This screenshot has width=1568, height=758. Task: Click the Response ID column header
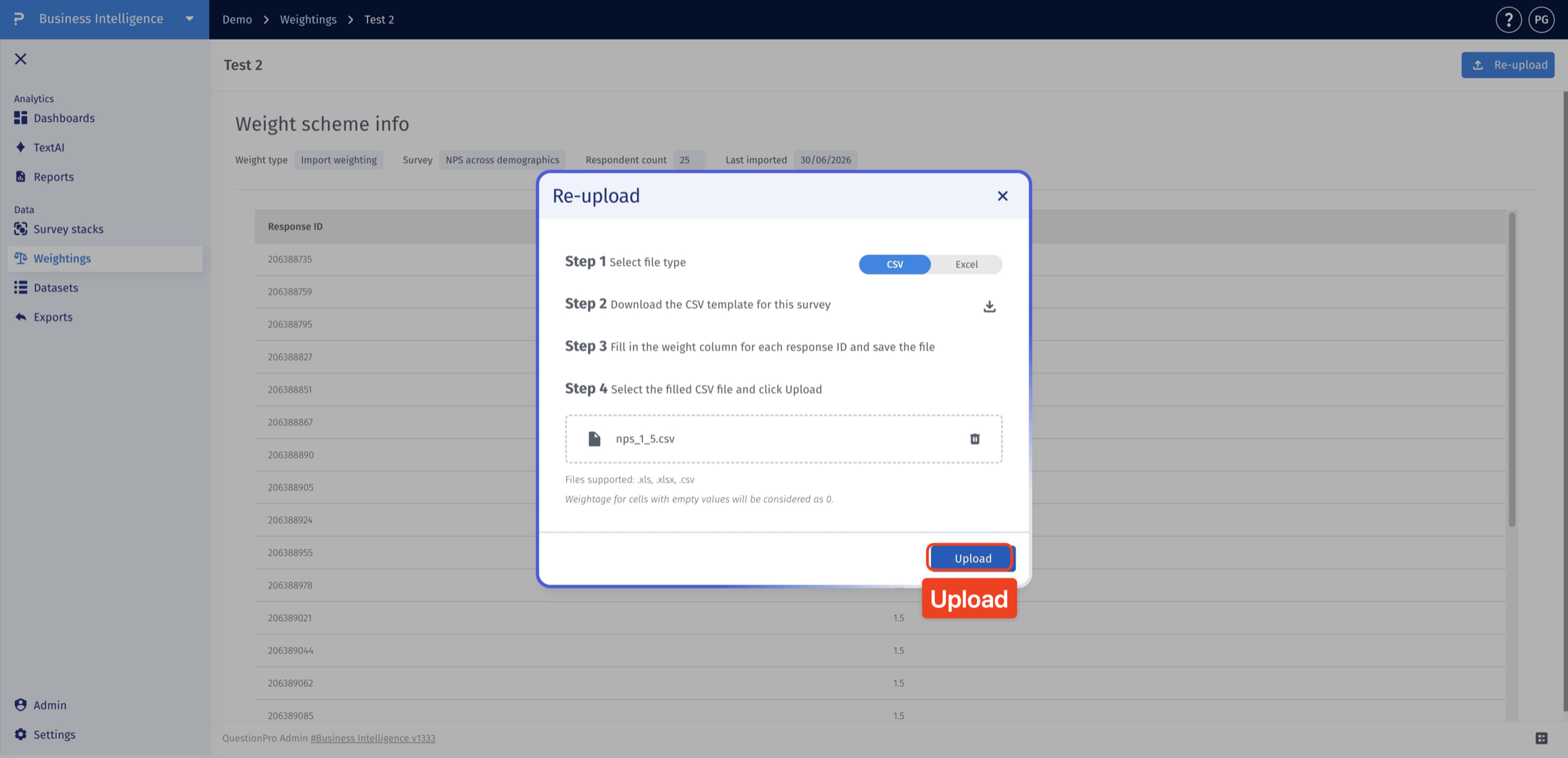pyautogui.click(x=295, y=227)
